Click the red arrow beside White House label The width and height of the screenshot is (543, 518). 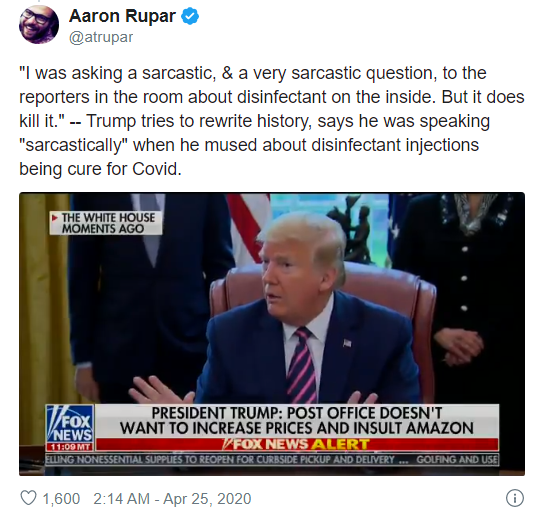click(x=54, y=218)
